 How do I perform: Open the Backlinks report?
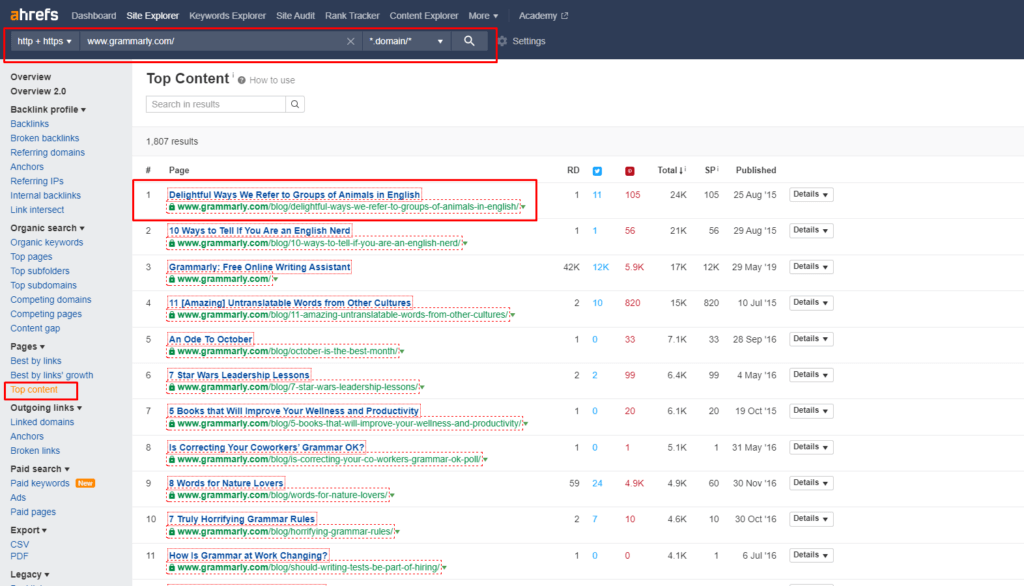coord(29,123)
